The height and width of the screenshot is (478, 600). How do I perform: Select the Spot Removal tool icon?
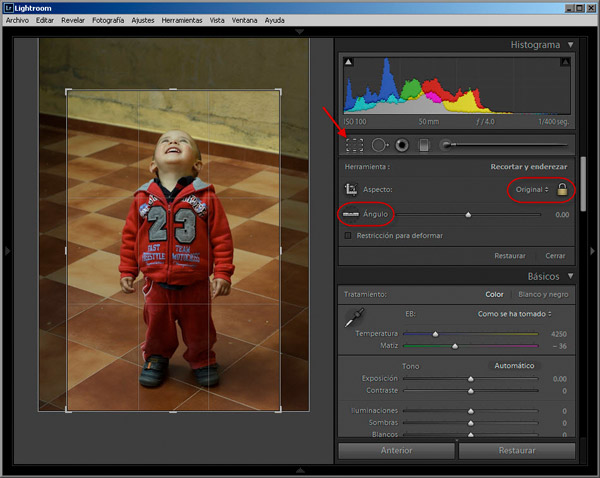[x=380, y=145]
